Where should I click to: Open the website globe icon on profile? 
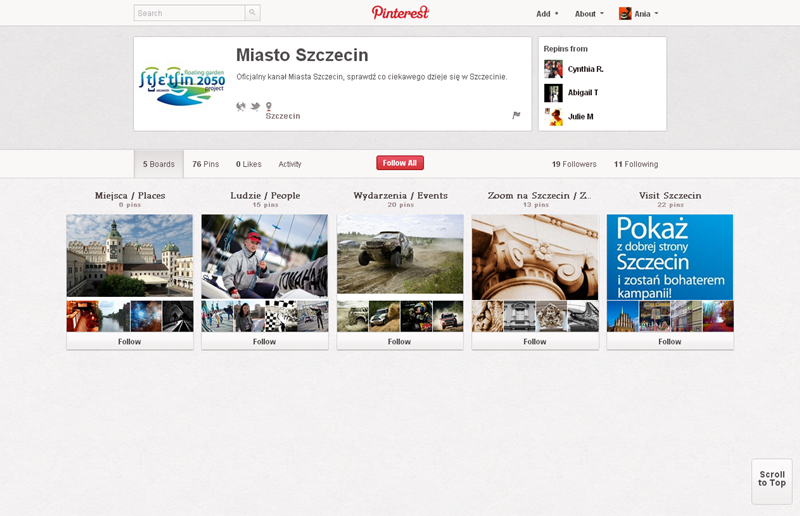click(241, 106)
